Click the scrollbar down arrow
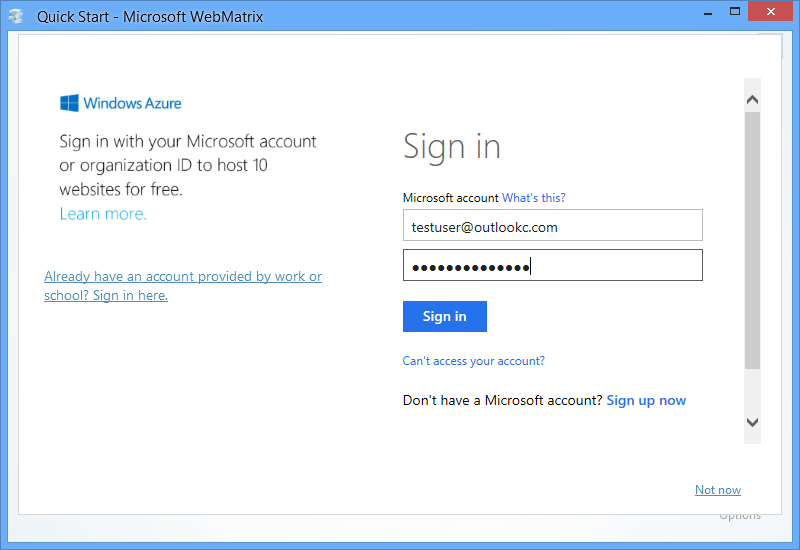 752,422
